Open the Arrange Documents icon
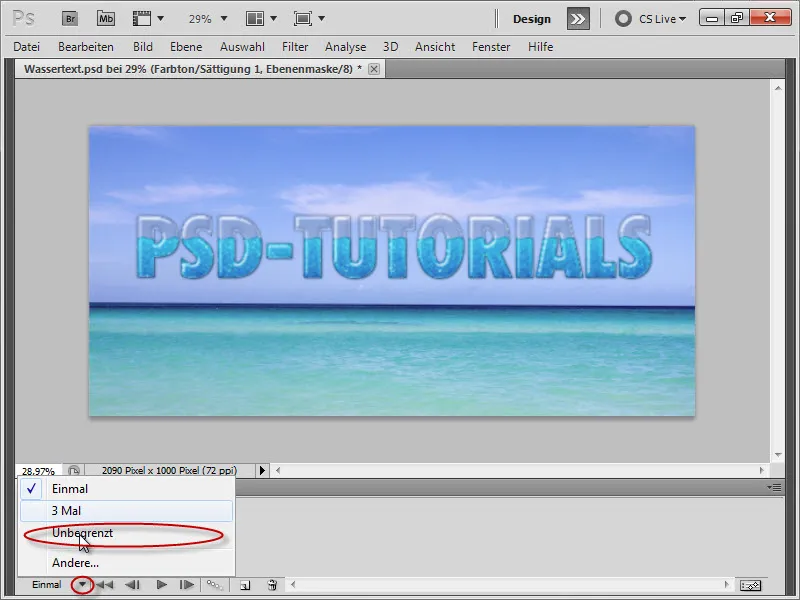 [255, 19]
